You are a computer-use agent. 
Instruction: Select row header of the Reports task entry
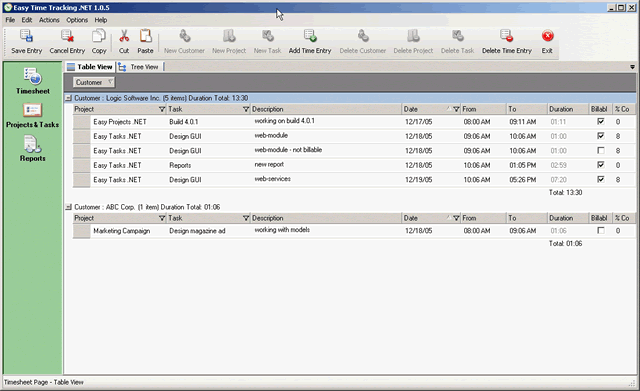coord(82,165)
